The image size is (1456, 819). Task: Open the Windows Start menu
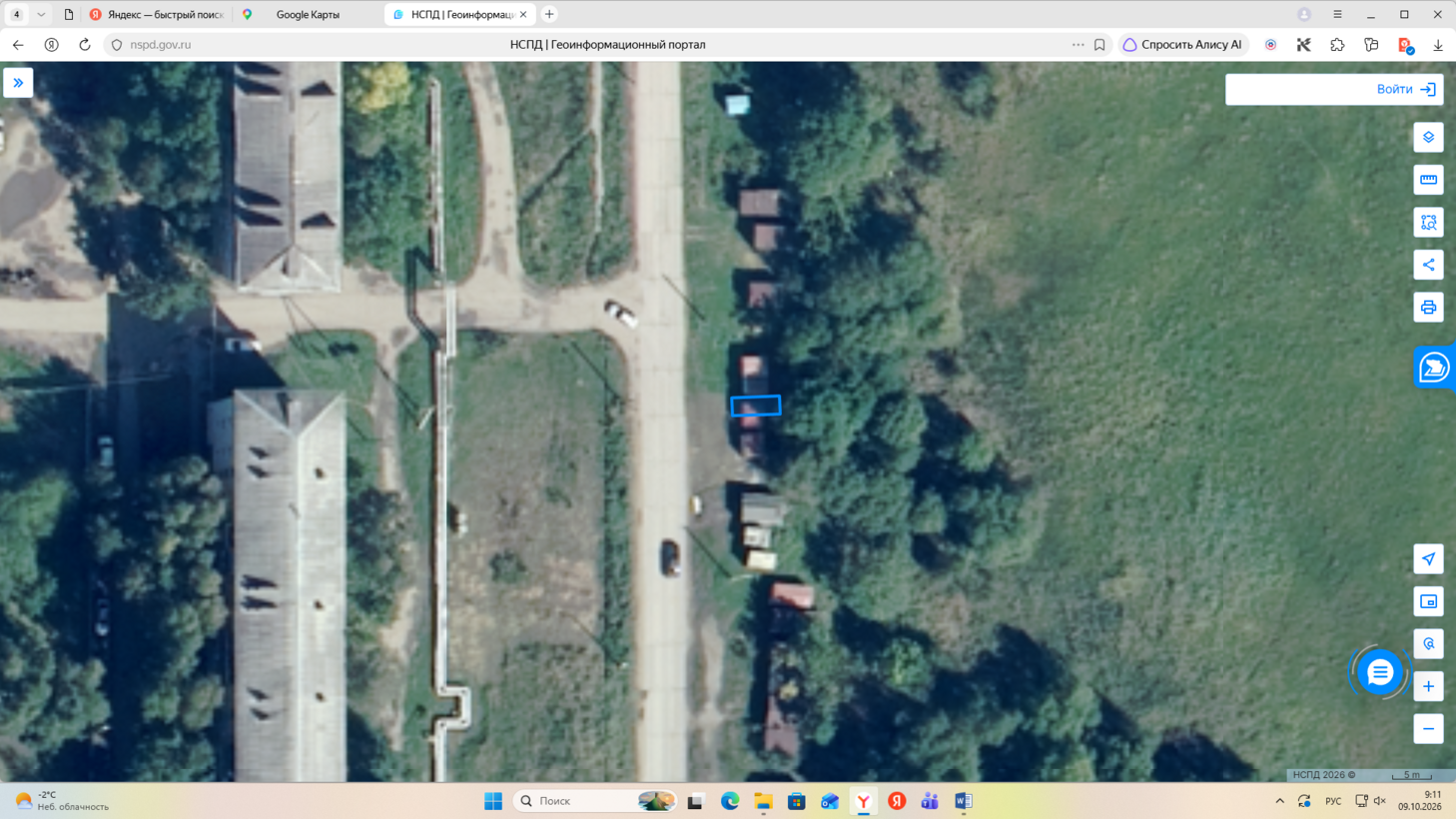tap(493, 801)
